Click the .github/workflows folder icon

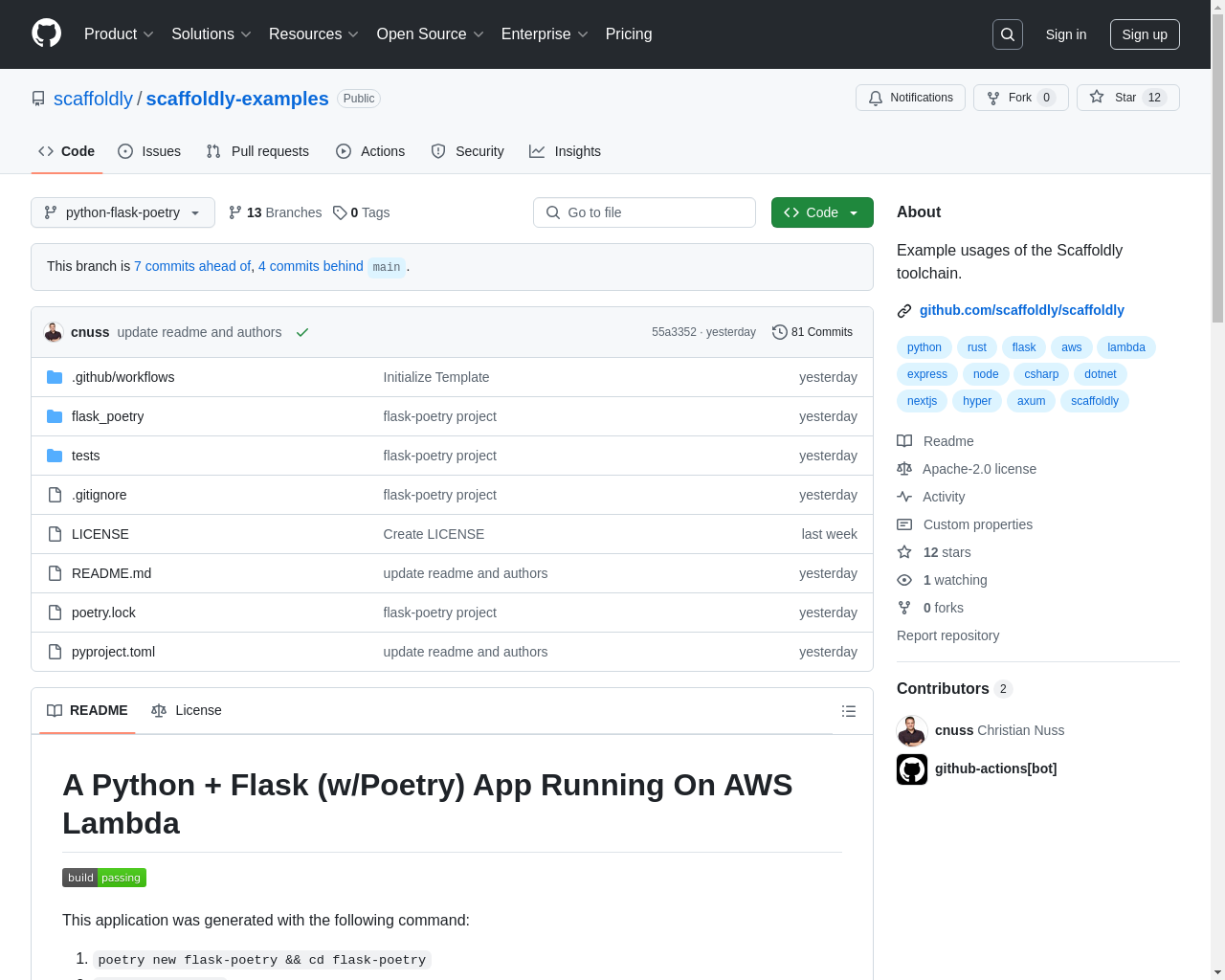tap(55, 377)
